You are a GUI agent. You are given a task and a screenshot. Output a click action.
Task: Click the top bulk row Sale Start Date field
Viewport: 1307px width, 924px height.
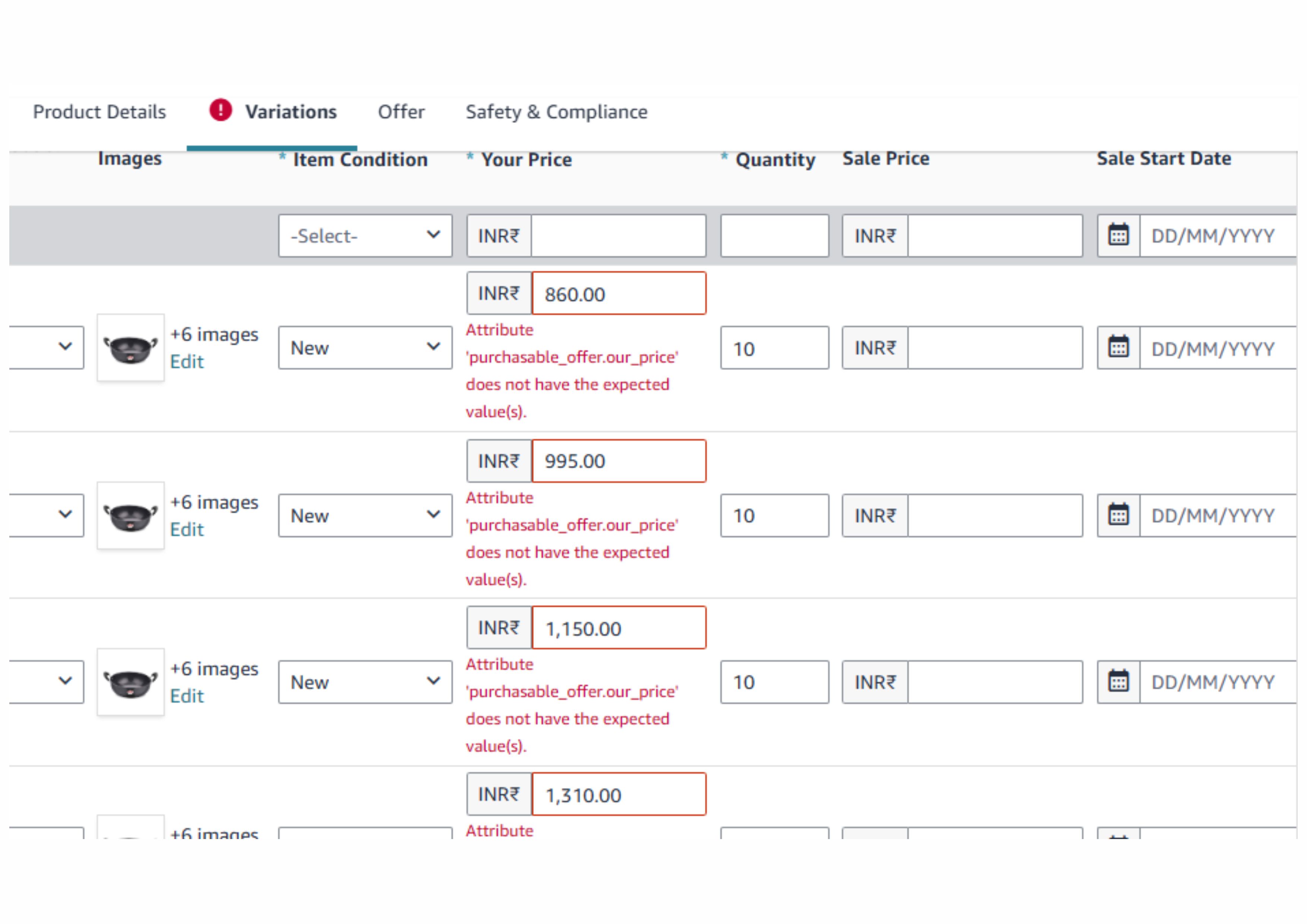pyautogui.click(x=1218, y=236)
